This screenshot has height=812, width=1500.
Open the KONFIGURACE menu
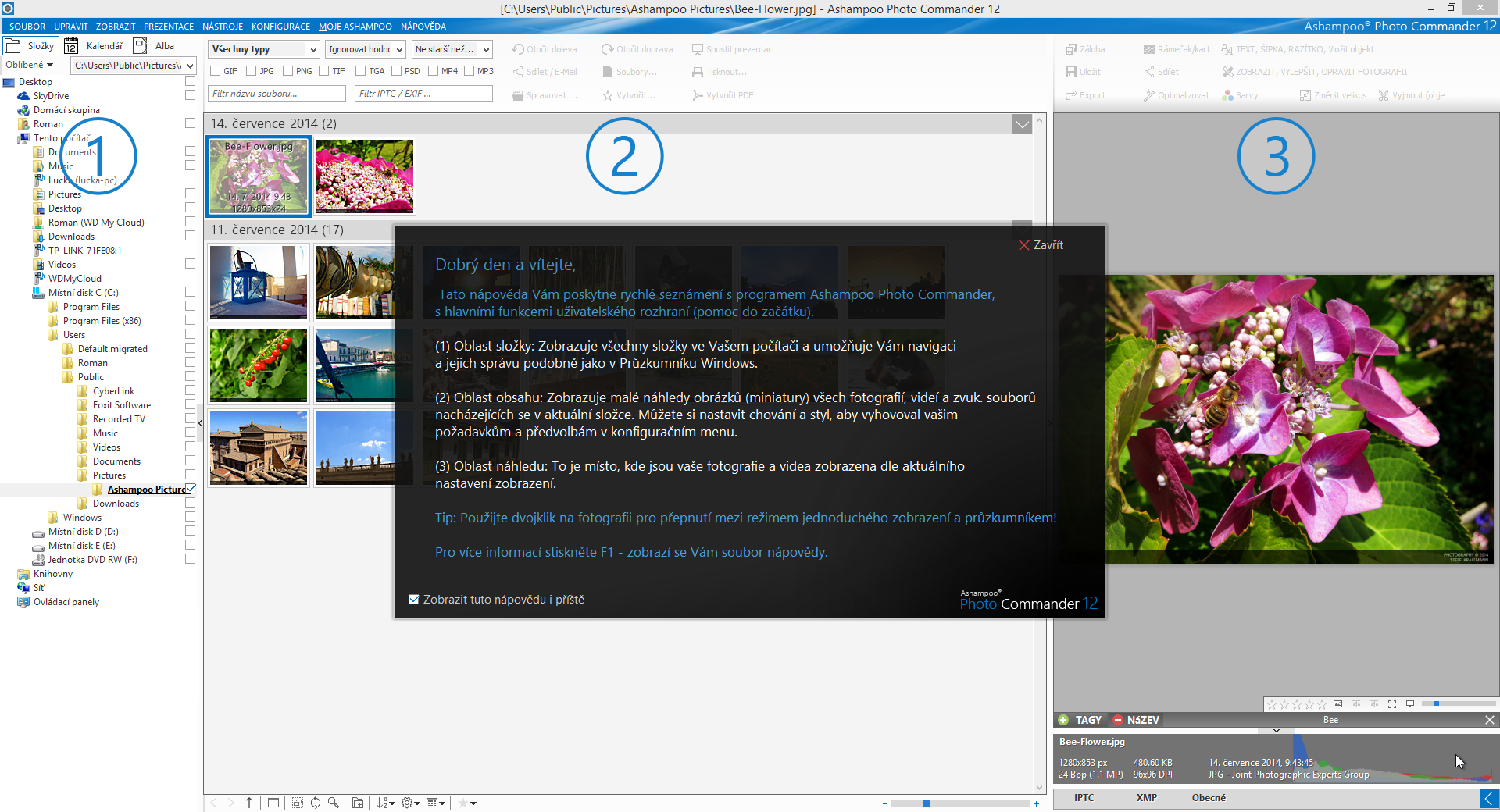(x=280, y=27)
